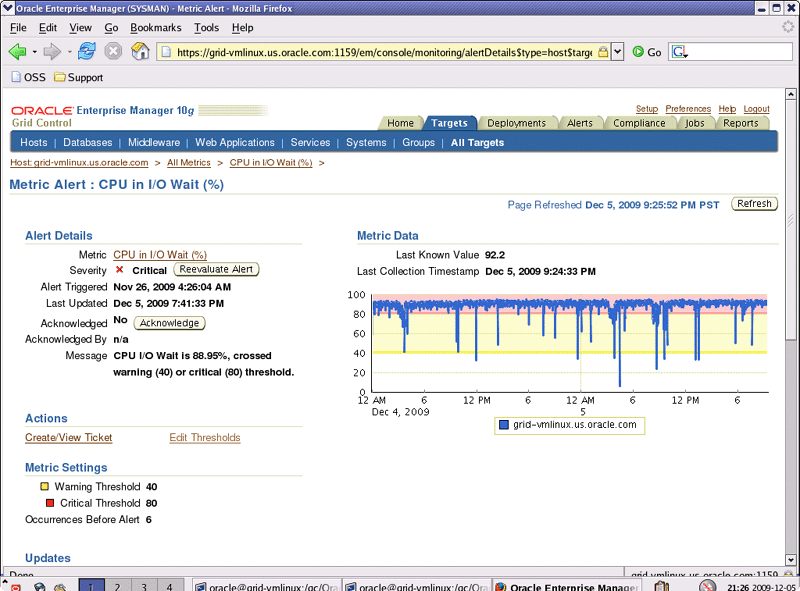Reload the page with the refresh icon
Viewport: 800px width, 591px height.
pyautogui.click(x=87, y=51)
